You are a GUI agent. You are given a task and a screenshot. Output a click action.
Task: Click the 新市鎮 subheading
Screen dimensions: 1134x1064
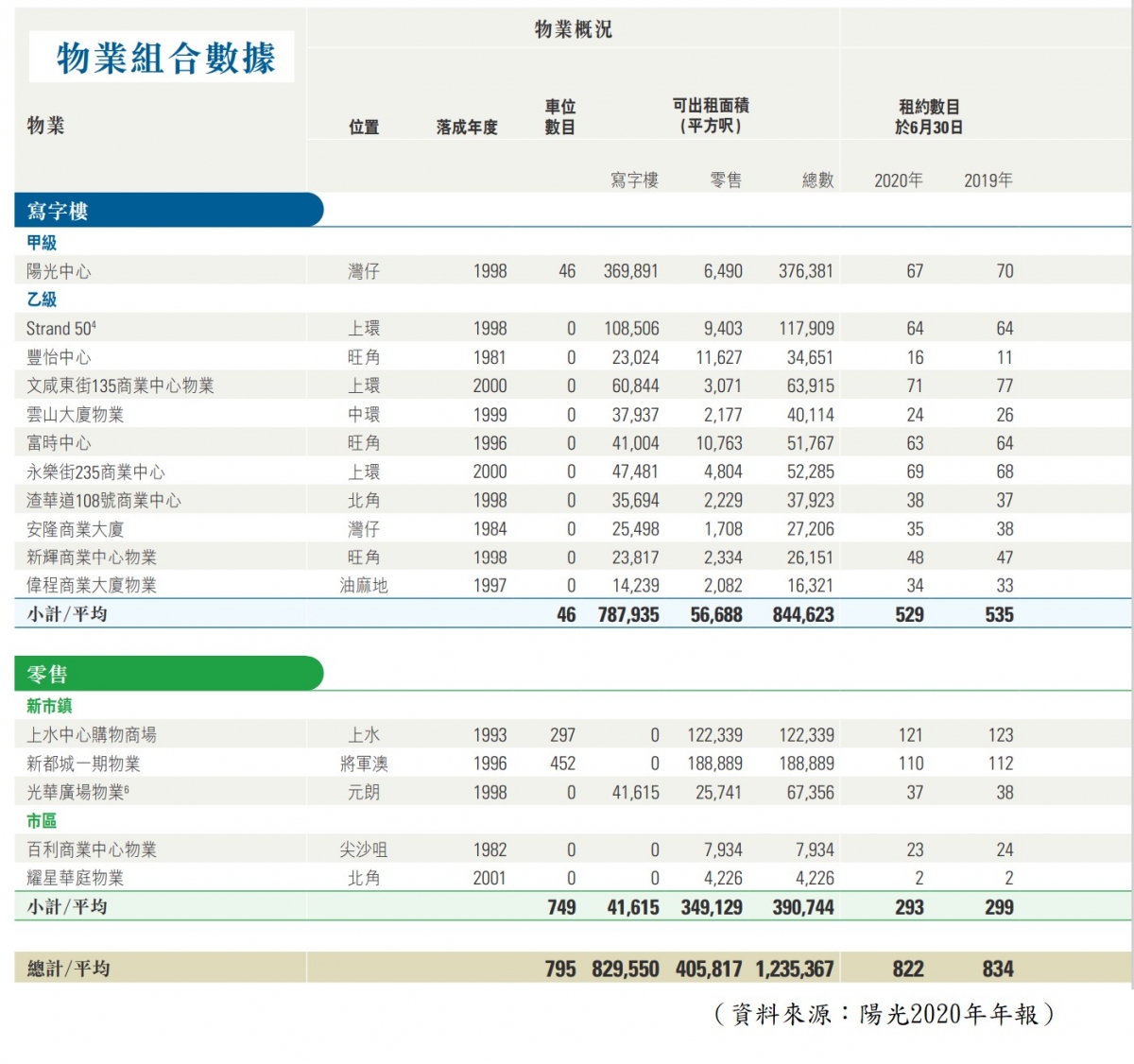49,706
